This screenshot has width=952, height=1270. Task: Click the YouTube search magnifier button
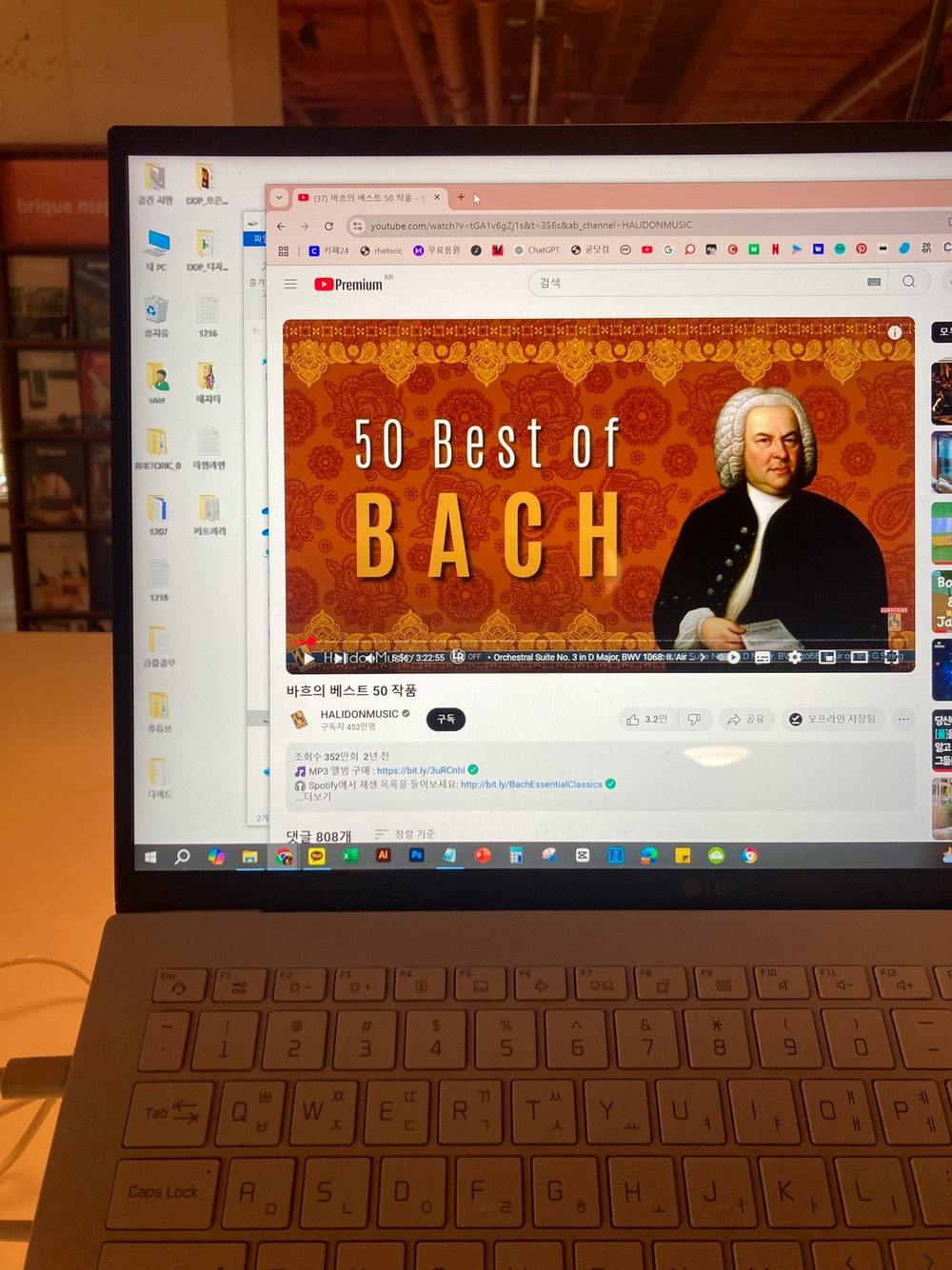pos(909,282)
